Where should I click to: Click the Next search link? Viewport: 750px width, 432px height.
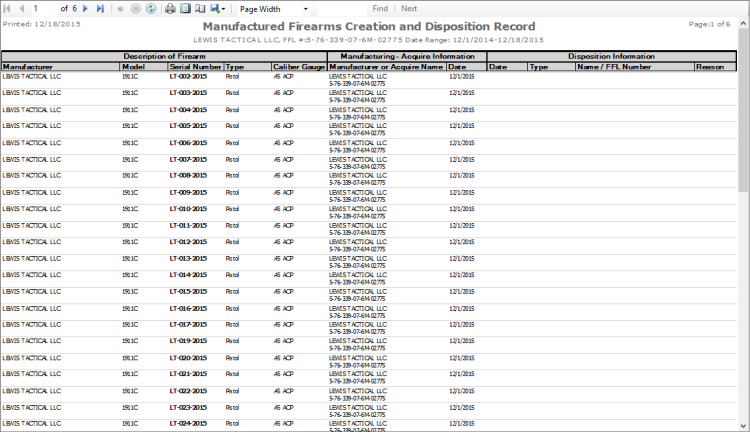coord(408,9)
